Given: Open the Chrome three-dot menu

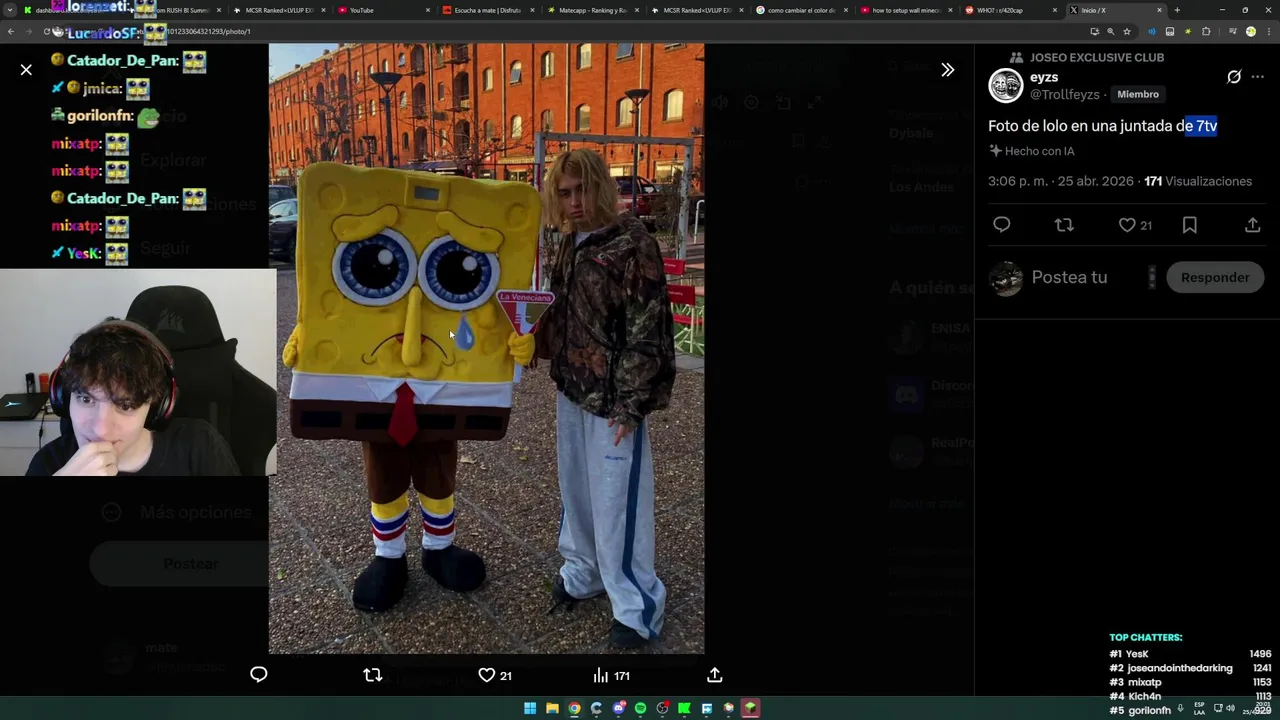Looking at the screenshot, I should coord(1268,31).
